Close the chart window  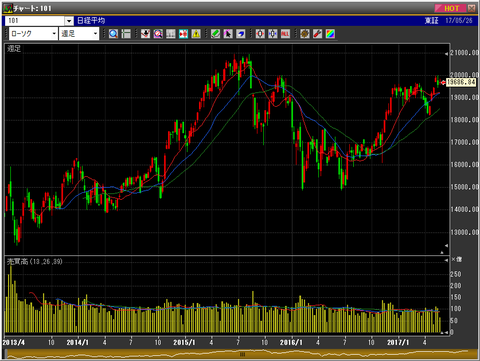(x=472, y=8)
